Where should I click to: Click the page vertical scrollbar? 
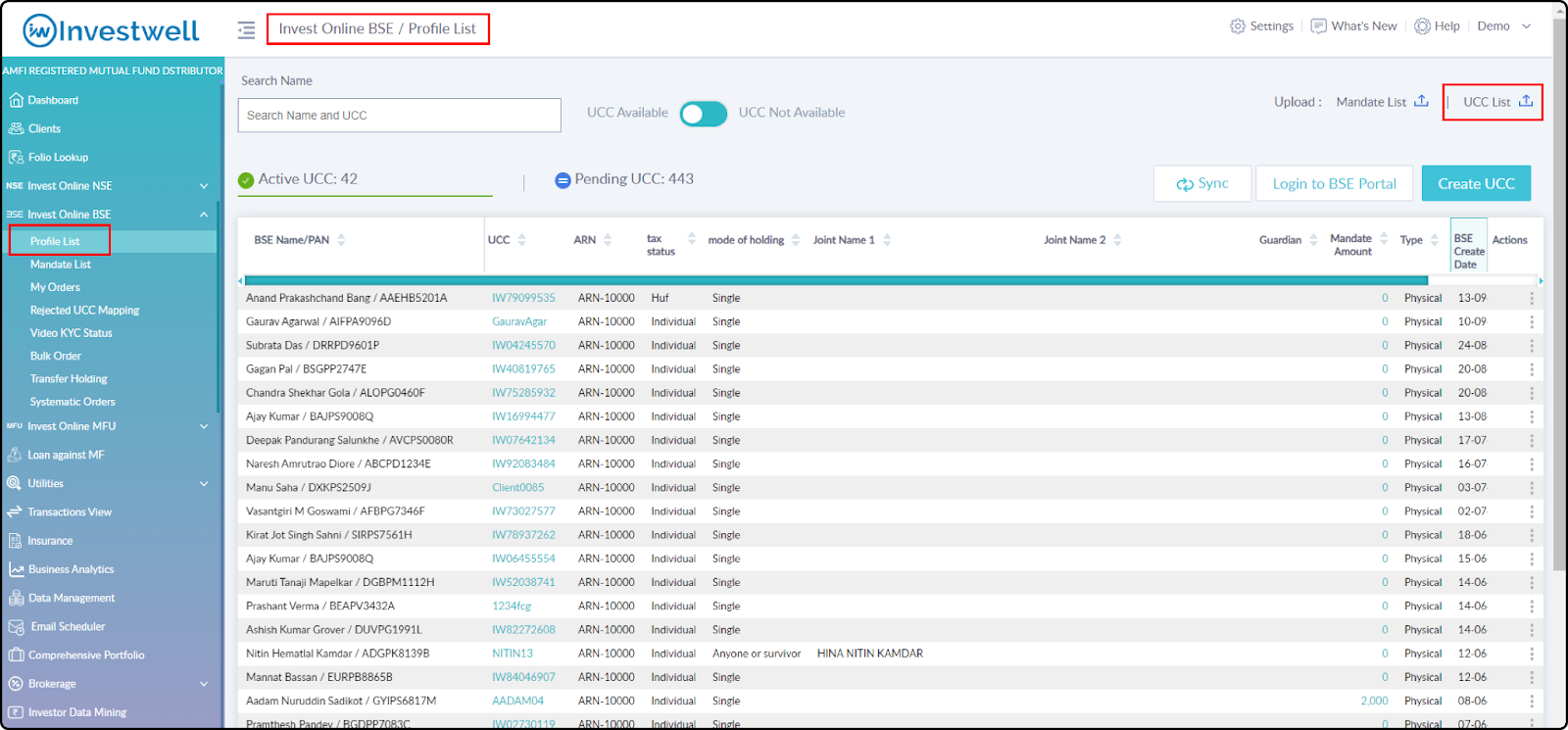(1559, 294)
